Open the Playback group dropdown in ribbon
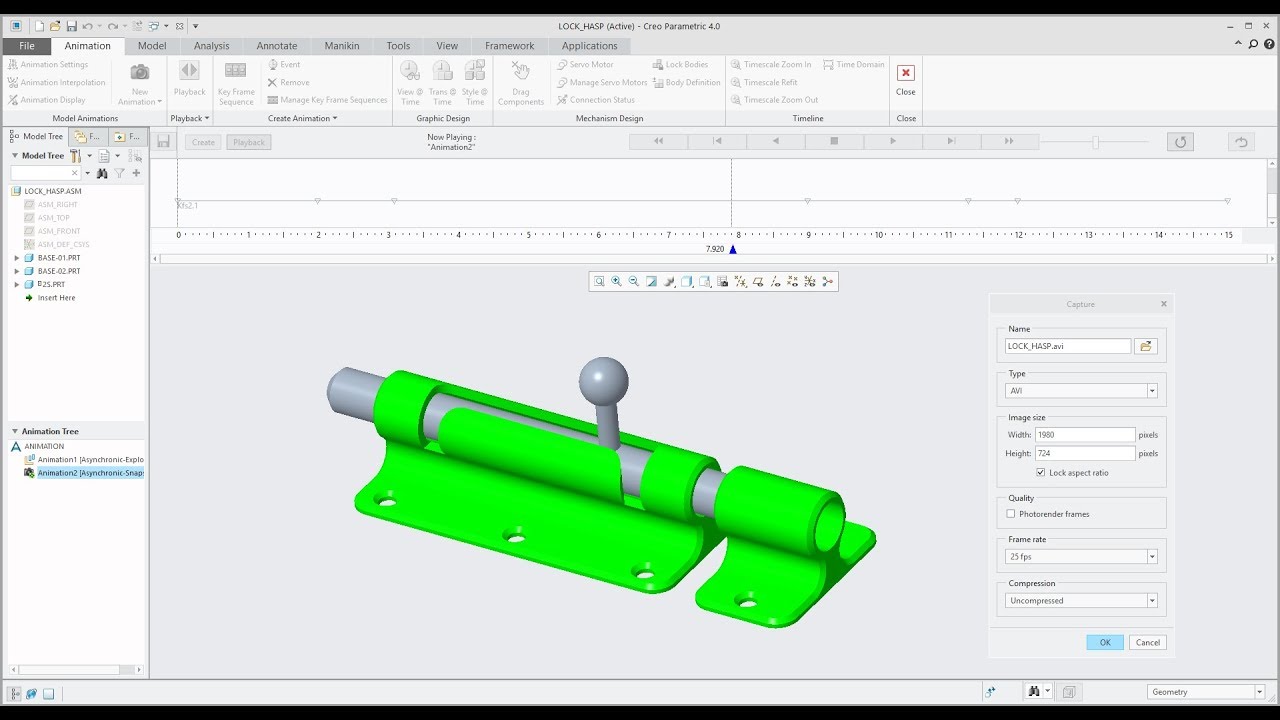This screenshot has width=1280, height=720. pos(190,118)
